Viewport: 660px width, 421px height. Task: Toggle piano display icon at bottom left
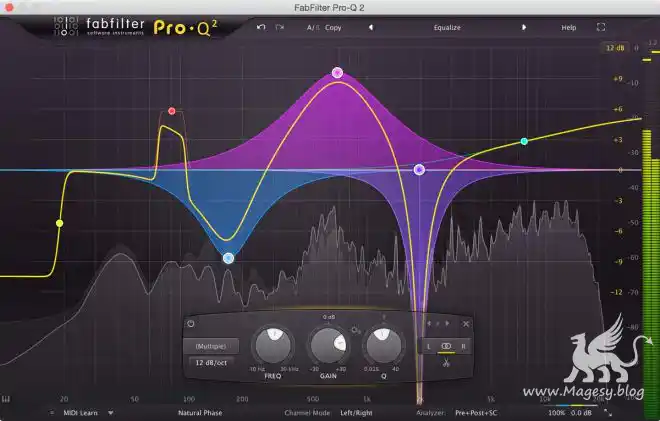(x=6, y=399)
